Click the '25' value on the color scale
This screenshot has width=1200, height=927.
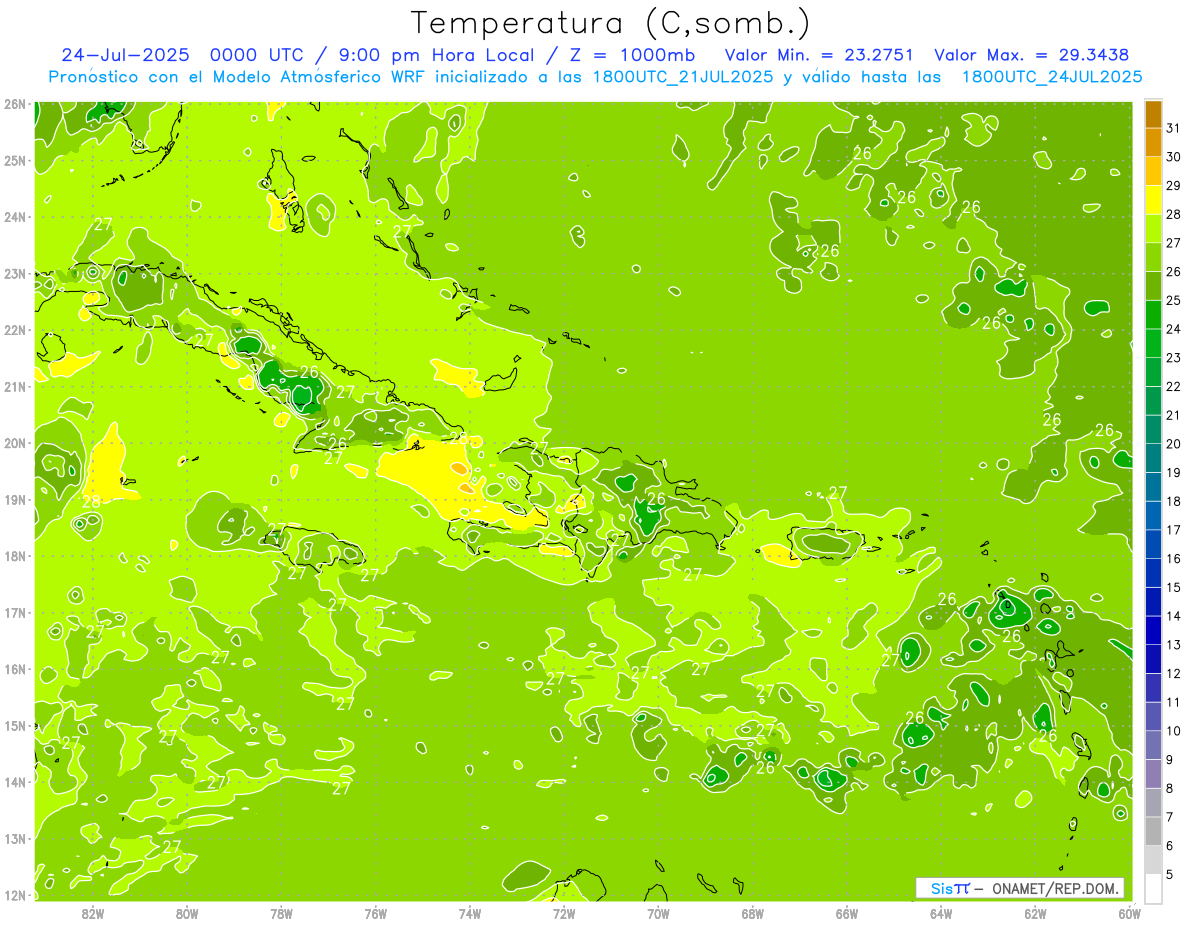point(1174,300)
